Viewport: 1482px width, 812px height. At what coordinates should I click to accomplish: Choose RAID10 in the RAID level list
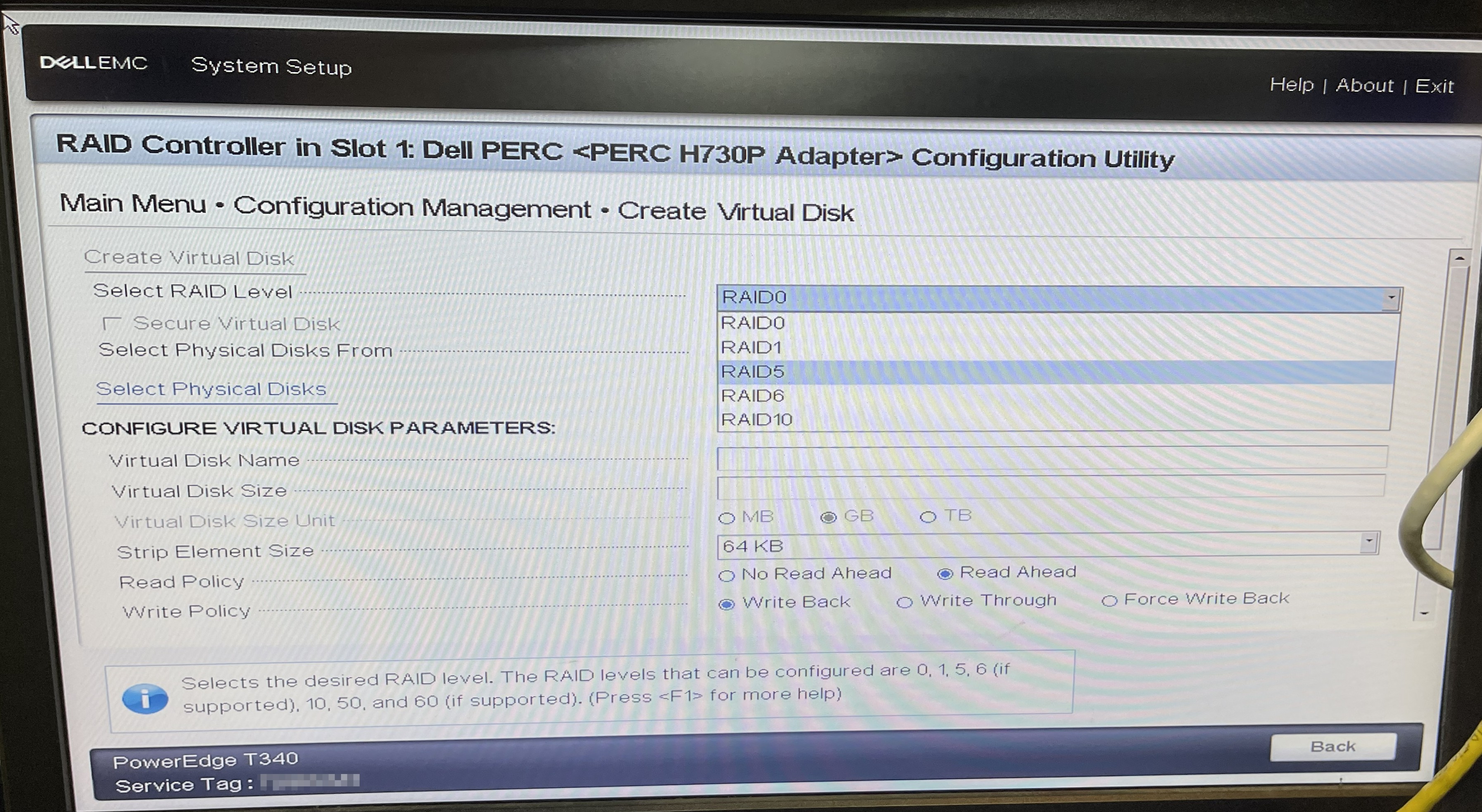pyautogui.click(x=1054, y=419)
